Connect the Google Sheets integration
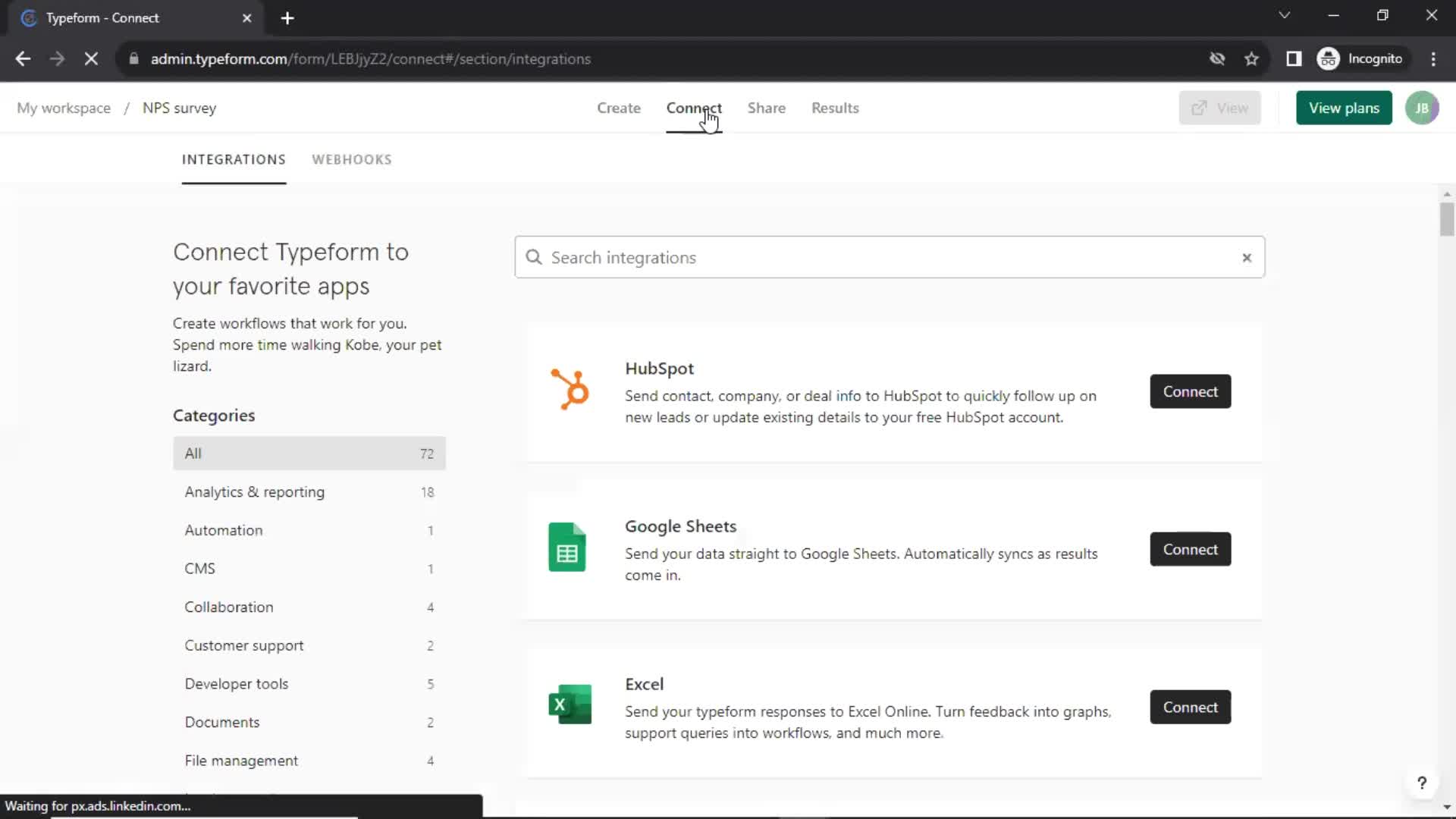1456x819 pixels. [x=1190, y=549]
